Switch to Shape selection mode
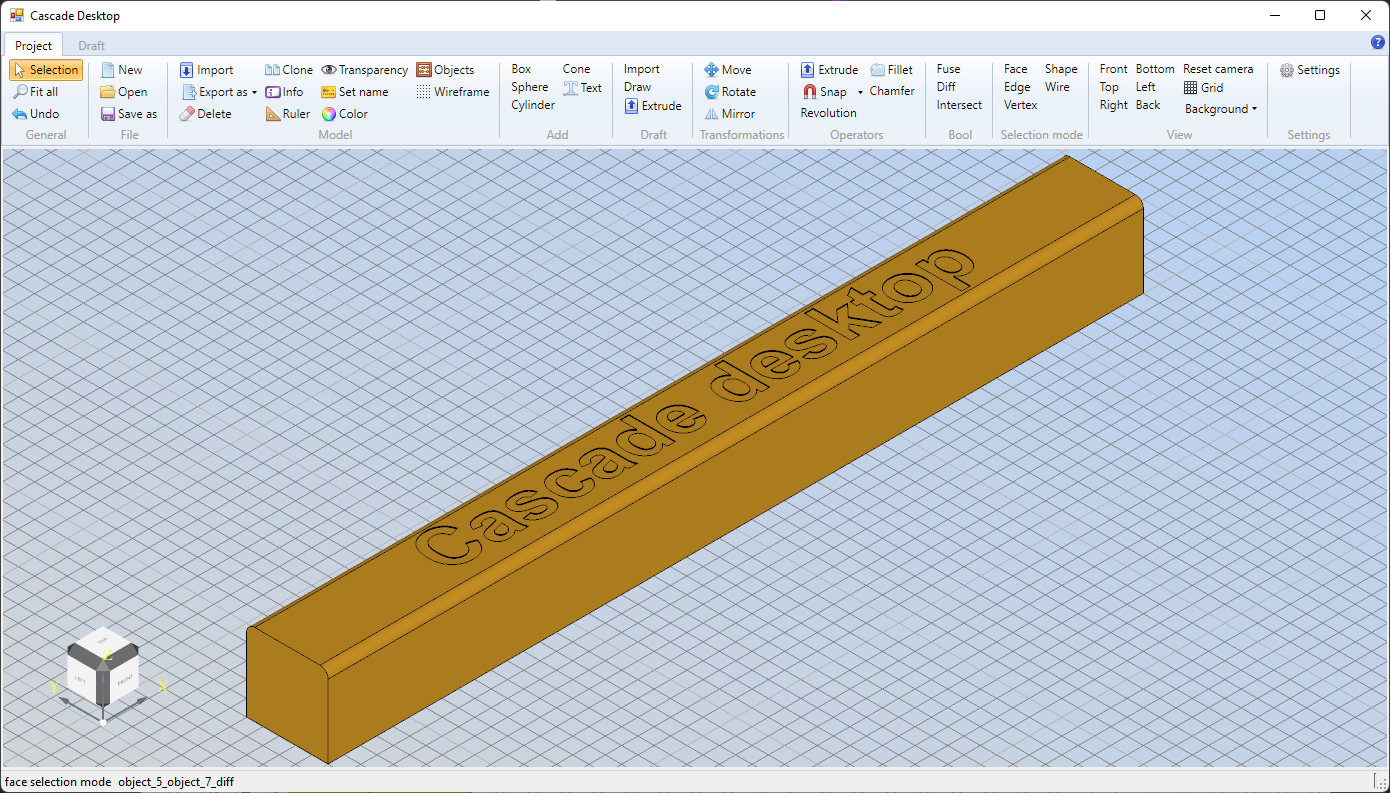Viewport: 1390px width, 793px height. (1061, 69)
